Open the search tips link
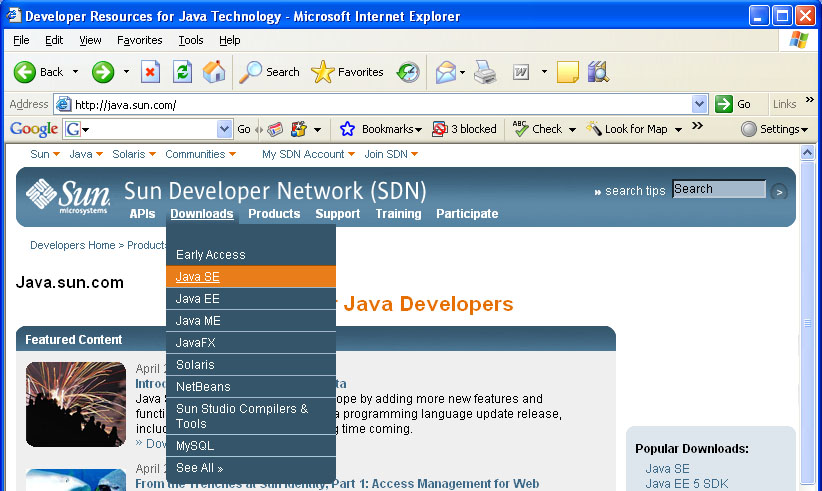Viewport: 822px width, 491px height. click(x=635, y=191)
